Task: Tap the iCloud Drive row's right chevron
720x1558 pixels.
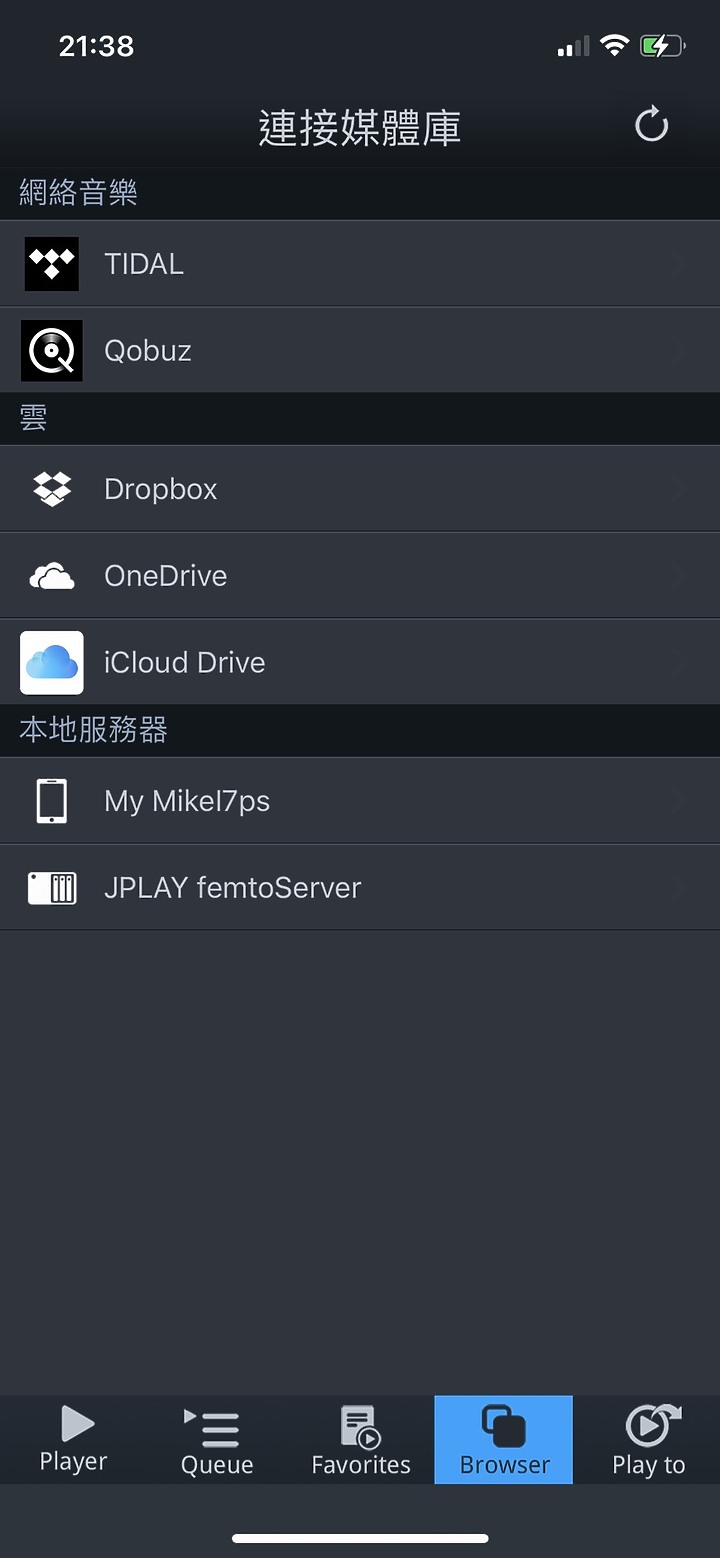Action: [x=680, y=662]
